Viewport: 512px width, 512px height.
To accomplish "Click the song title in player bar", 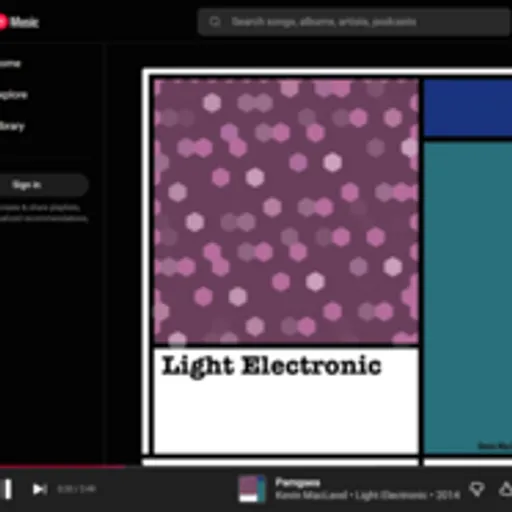I will 298,482.
